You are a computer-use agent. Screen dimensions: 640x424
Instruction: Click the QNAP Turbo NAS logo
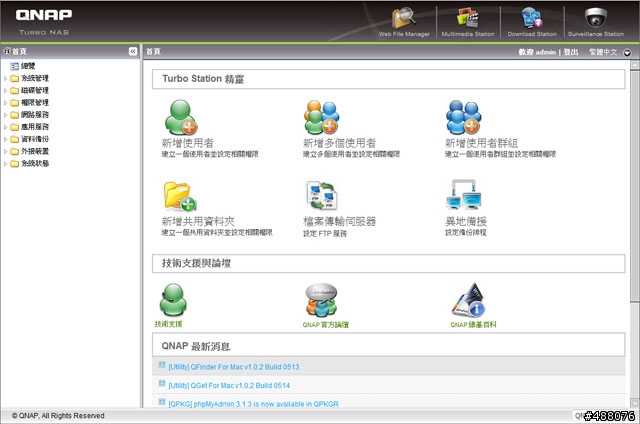pyautogui.click(x=44, y=22)
